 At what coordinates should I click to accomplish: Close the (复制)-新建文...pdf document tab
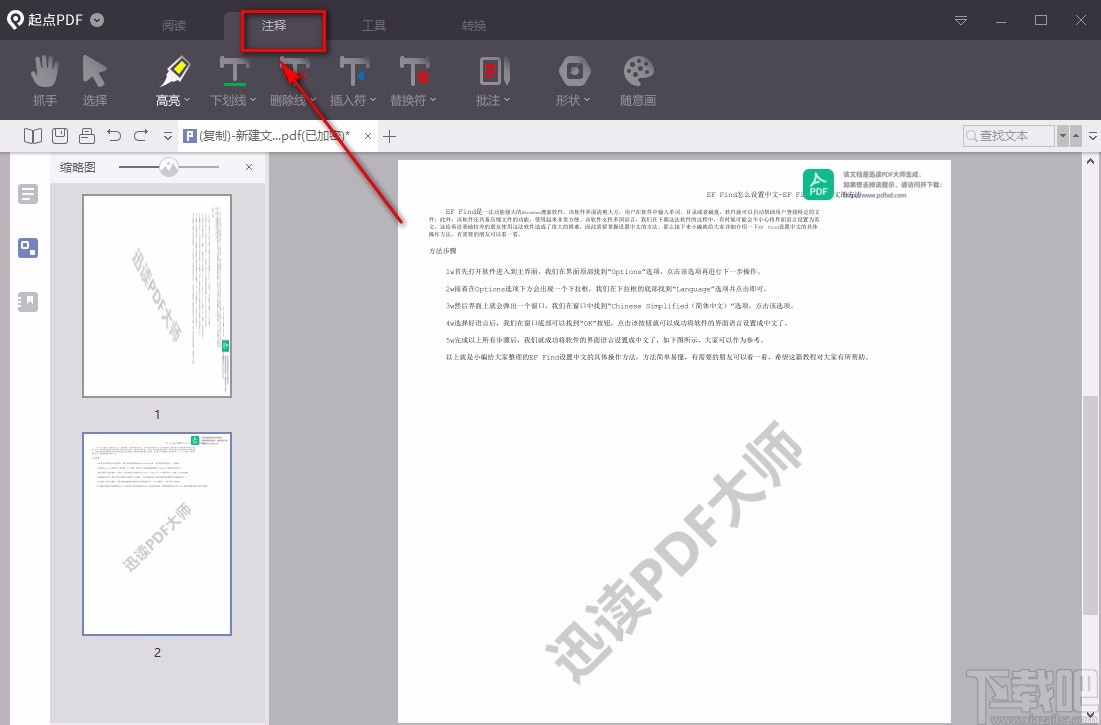coord(368,135)
